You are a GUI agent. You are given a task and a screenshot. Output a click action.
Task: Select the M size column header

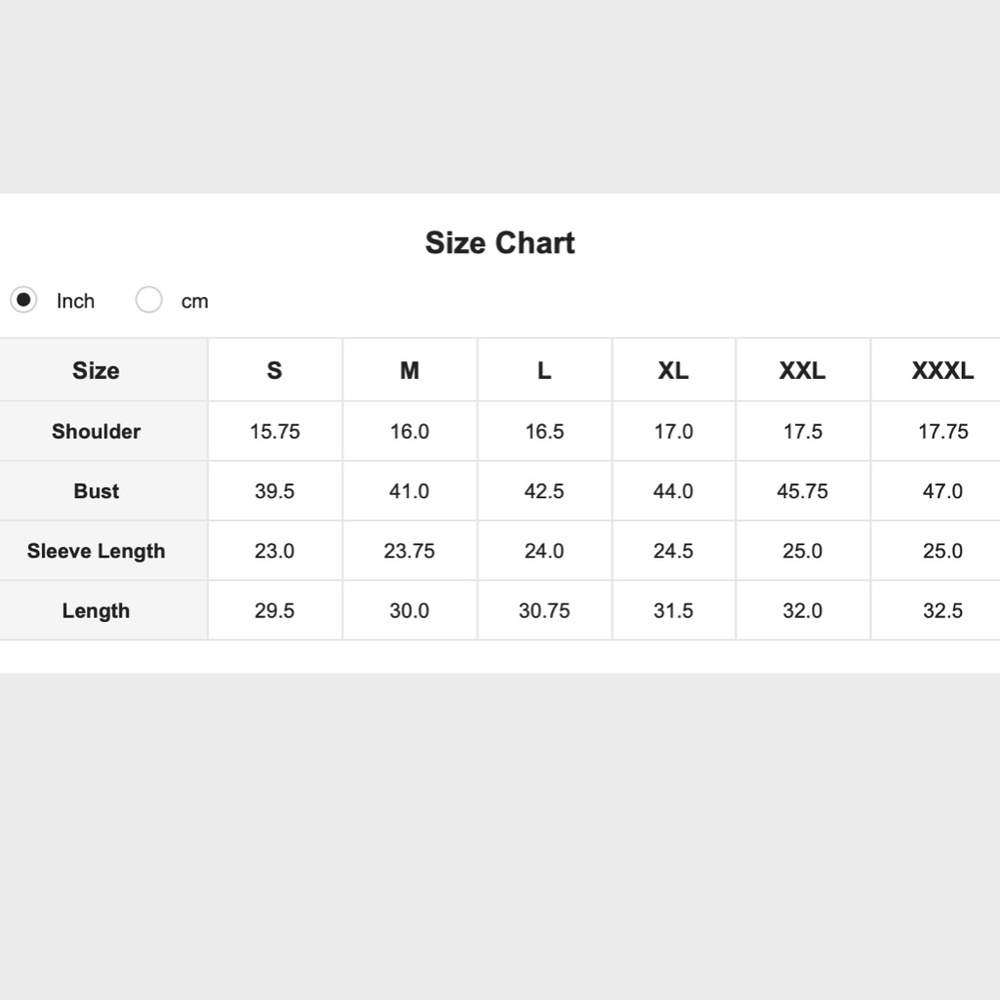[x=409, y=371]
